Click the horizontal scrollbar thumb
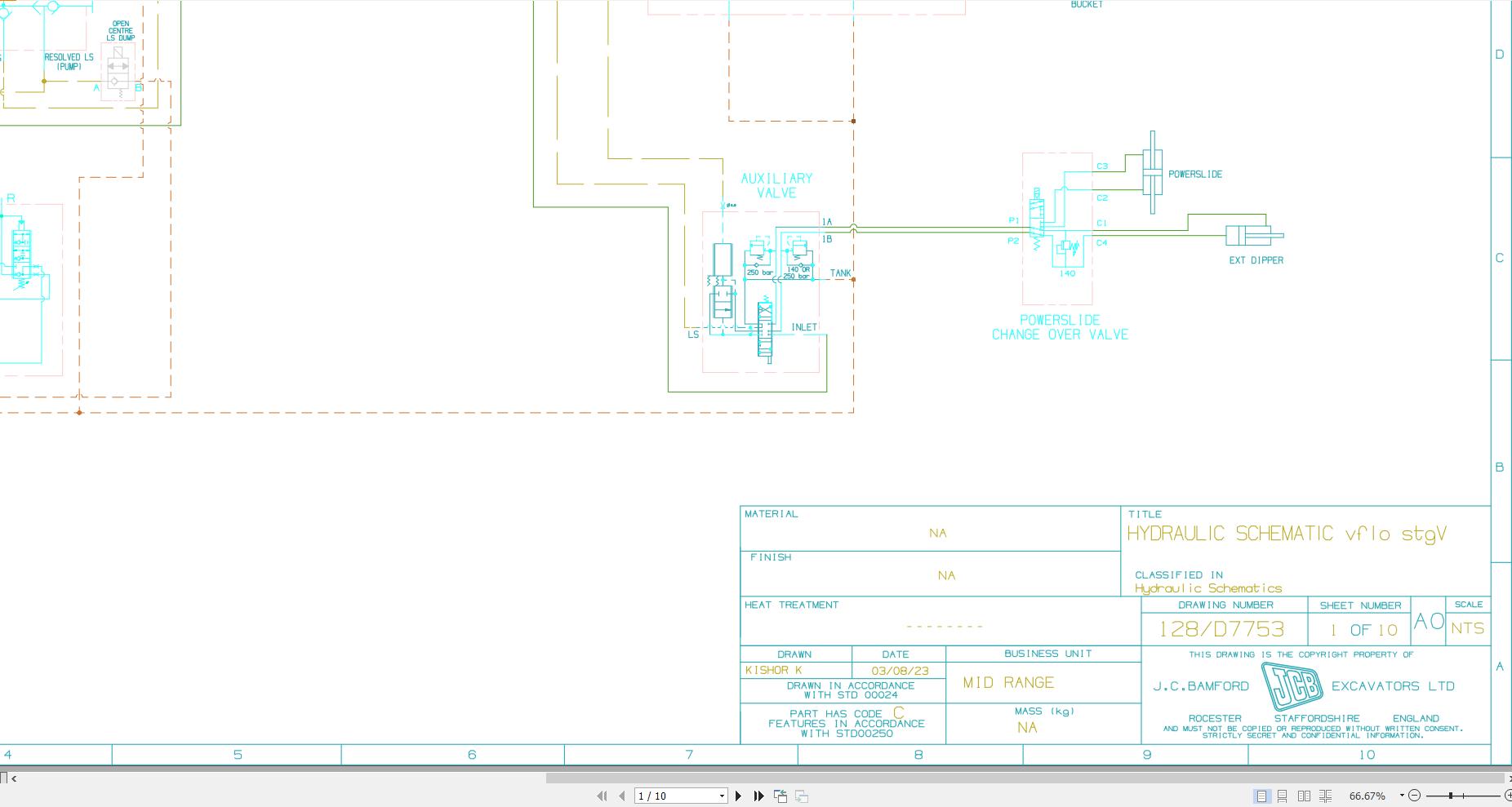The image size is (1512, 807). coord(1025,778)
